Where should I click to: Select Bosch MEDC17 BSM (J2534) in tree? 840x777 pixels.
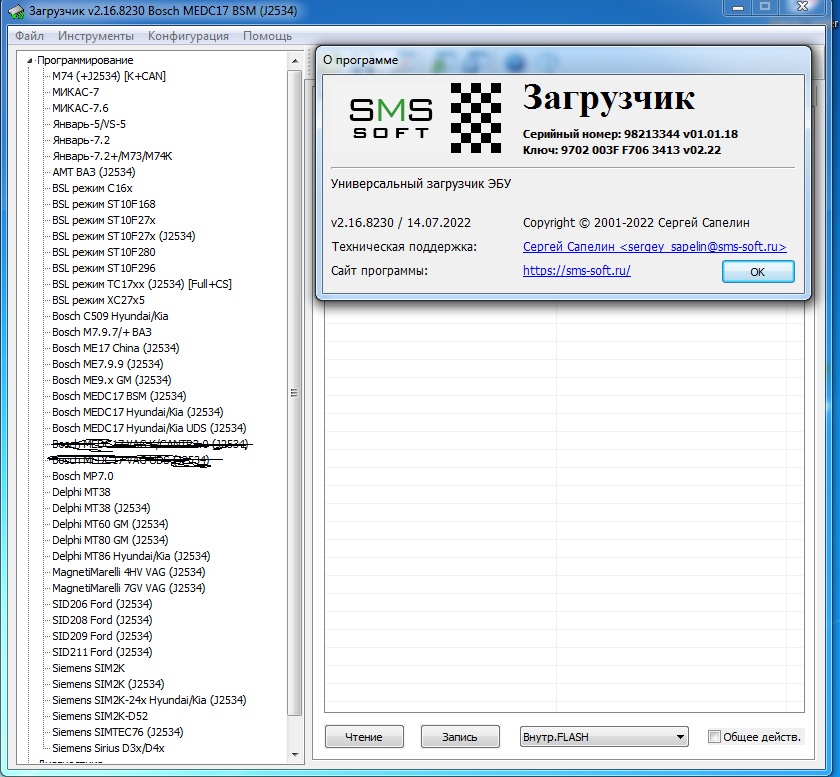pyautogui.click(x=119, y=396)
